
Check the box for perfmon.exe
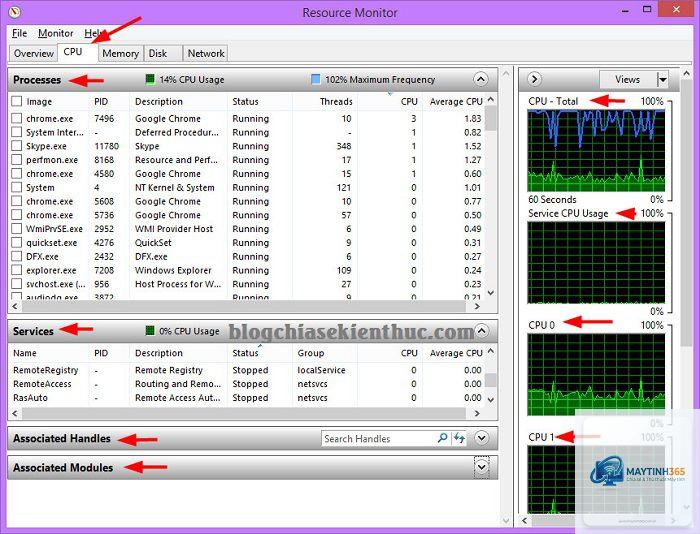(17, 160)
